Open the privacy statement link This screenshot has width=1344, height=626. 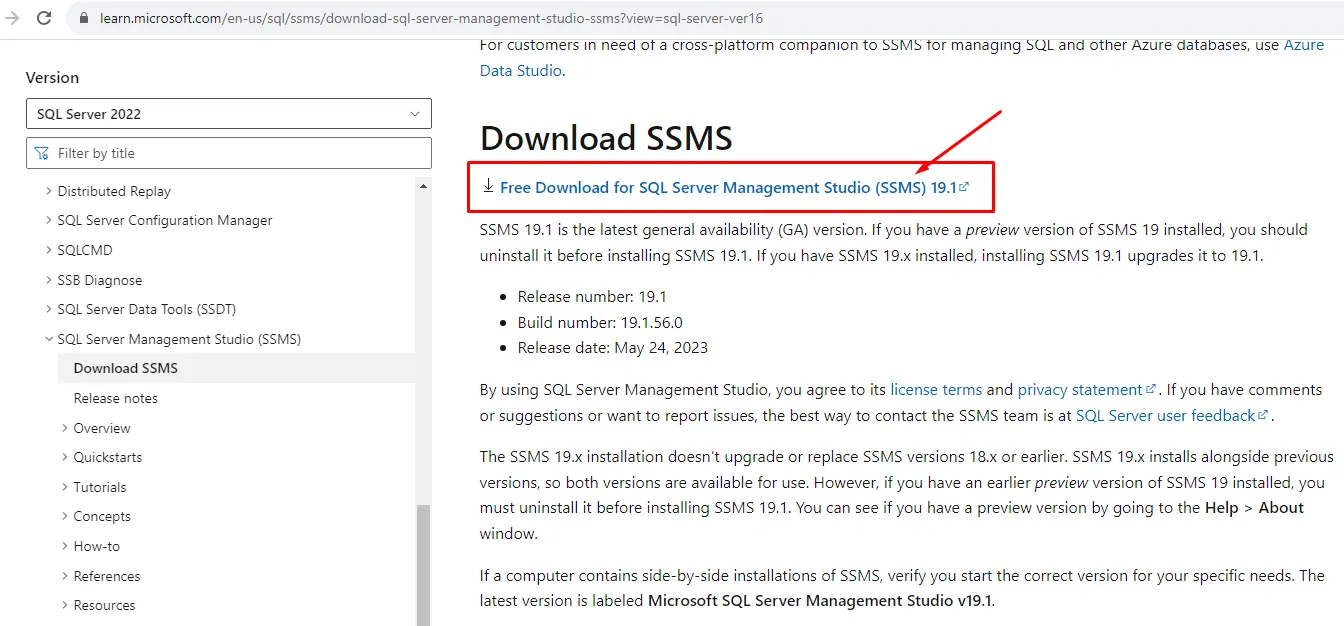tap(1080, 389)
